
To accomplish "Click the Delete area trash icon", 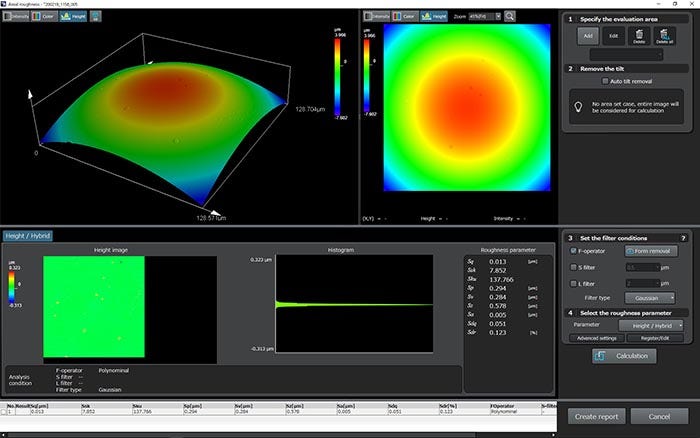I will 639,36.
